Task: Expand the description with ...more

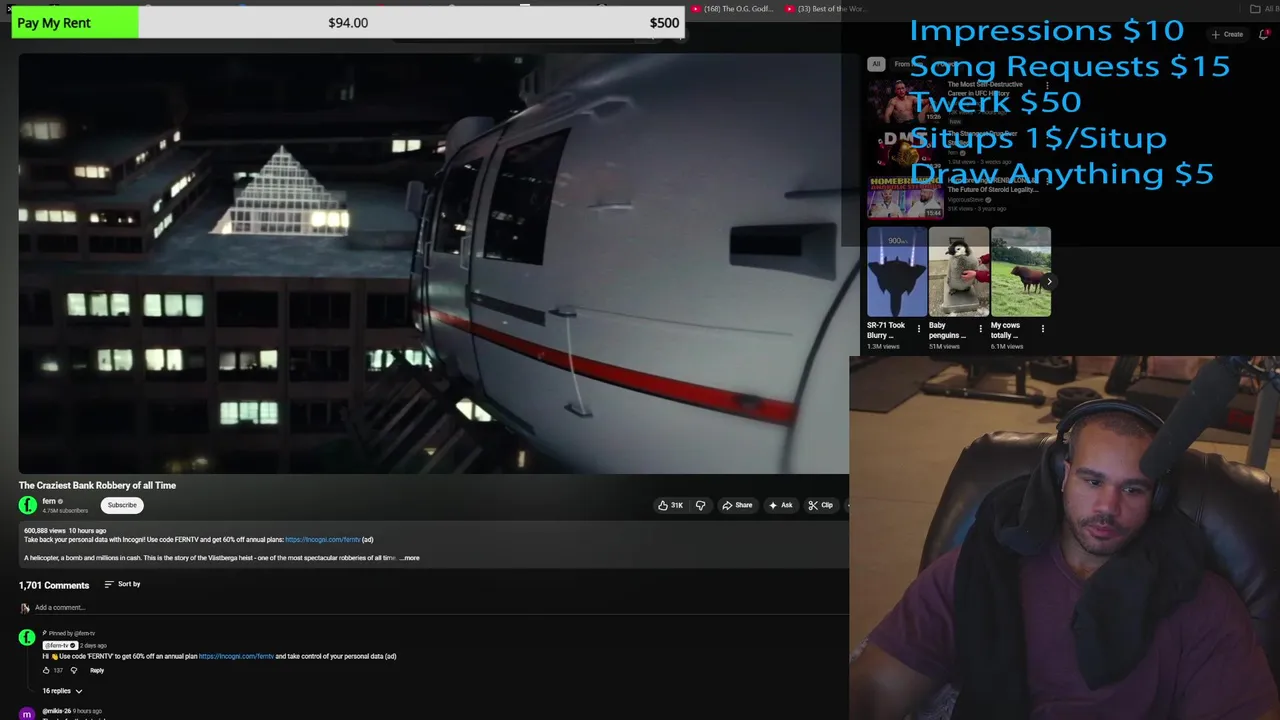Action: pos(410,558)
